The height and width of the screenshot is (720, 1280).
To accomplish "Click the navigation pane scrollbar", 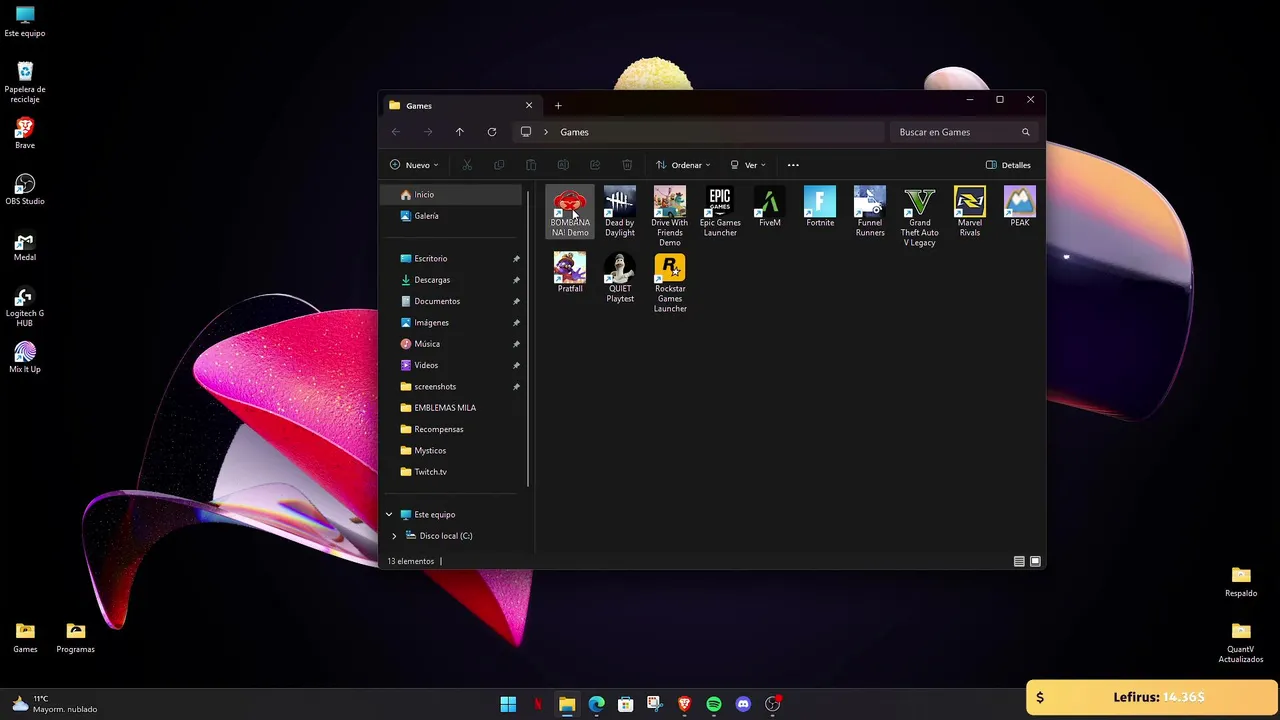I will coord(527,338).
